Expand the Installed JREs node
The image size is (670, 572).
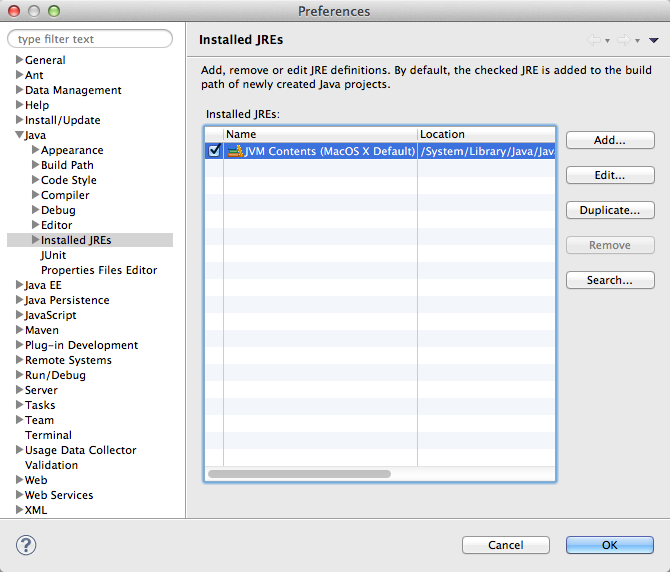click(35, 240)
